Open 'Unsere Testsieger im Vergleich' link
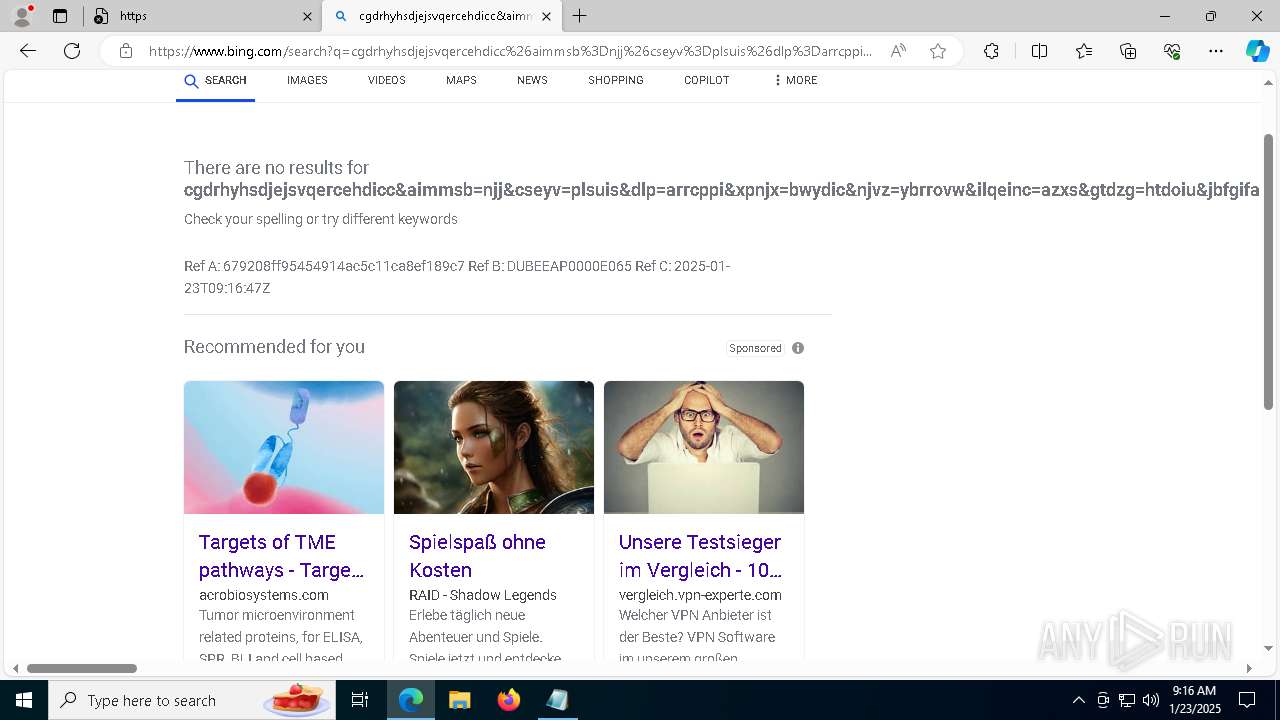Image resolution: width=1280 pixels, height=720 pixels. pos(700,556)
